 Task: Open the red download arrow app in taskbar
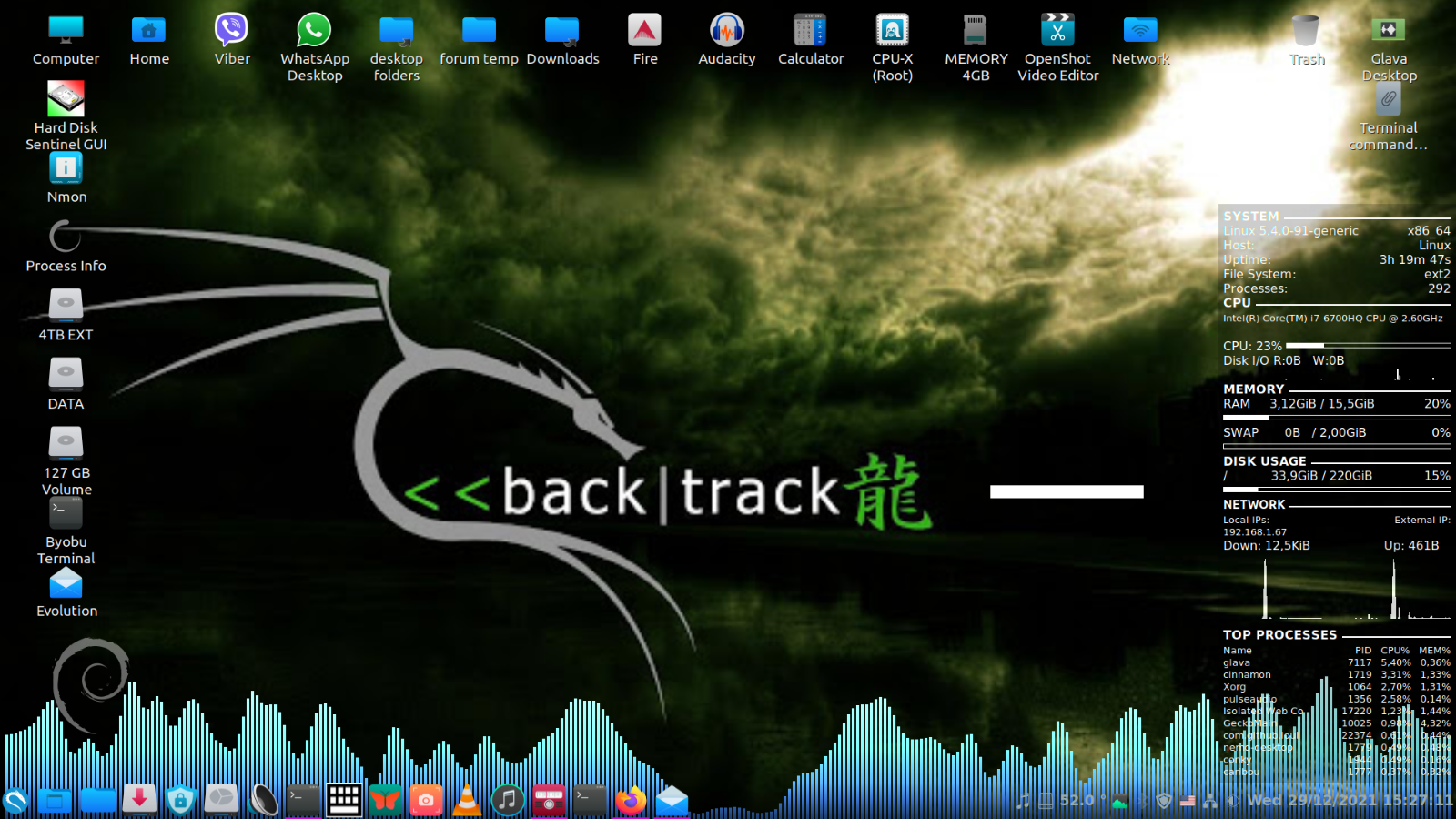point(139,800)
